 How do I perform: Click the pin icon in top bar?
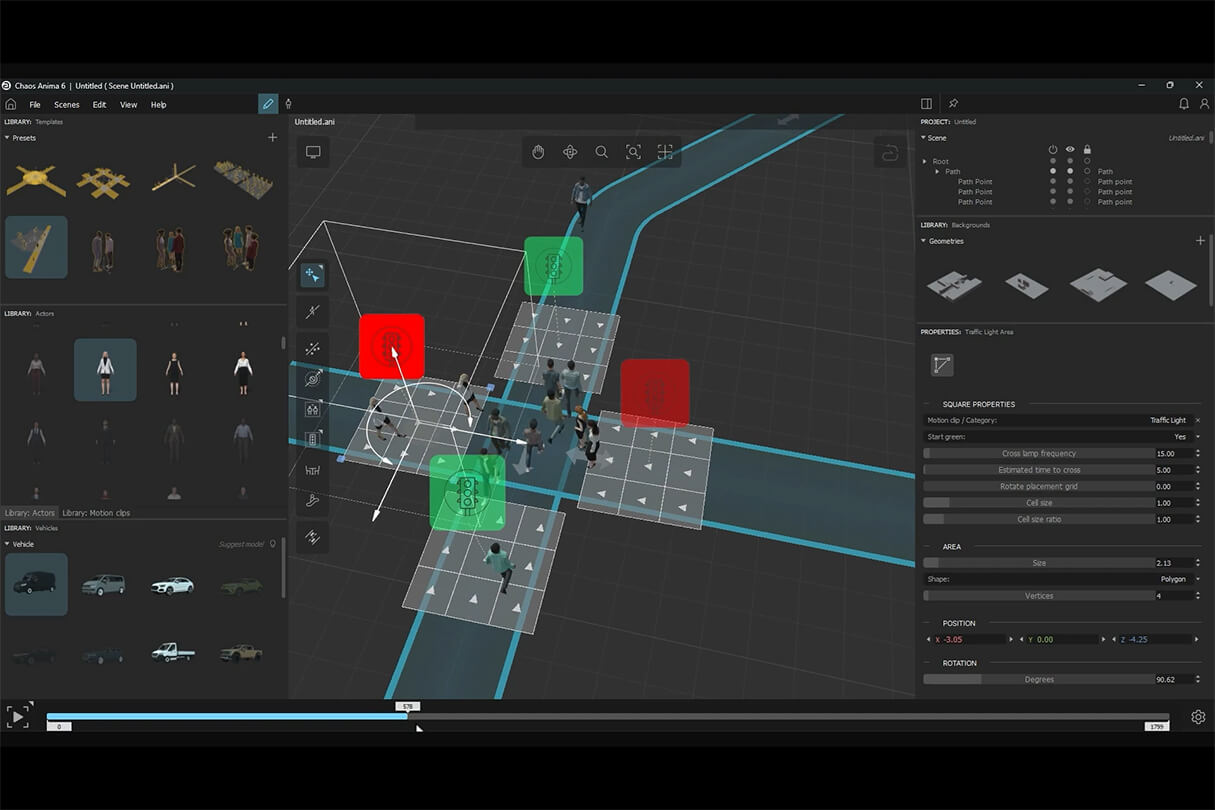(x=953, y=104)
